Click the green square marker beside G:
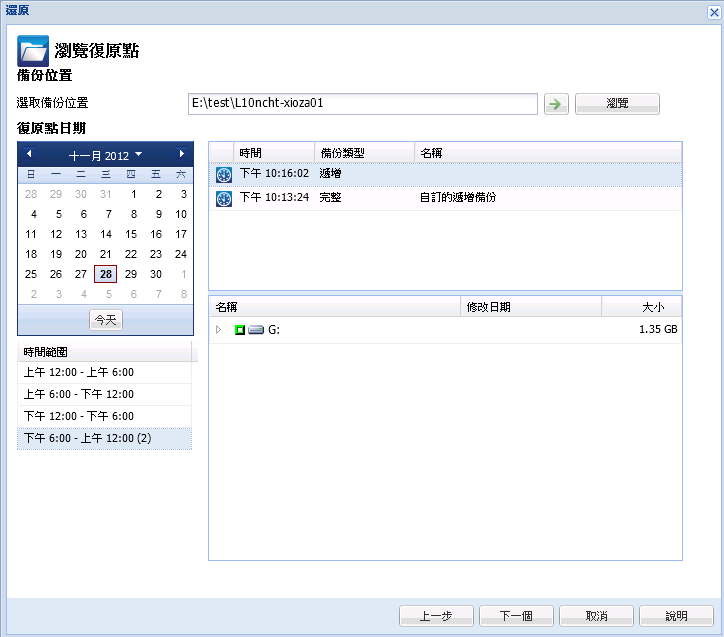 [240, 329]
